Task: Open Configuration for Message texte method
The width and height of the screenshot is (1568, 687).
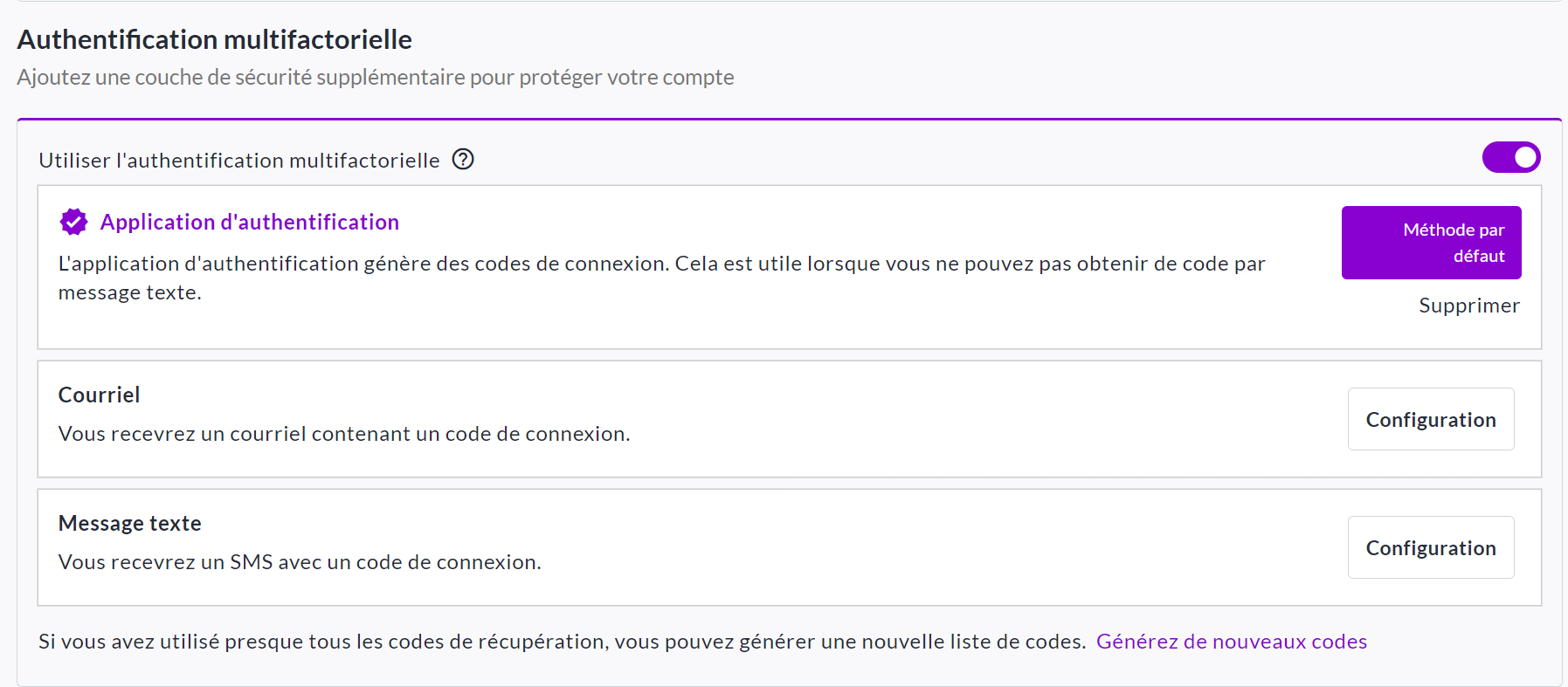Action: click(1430, 548)
